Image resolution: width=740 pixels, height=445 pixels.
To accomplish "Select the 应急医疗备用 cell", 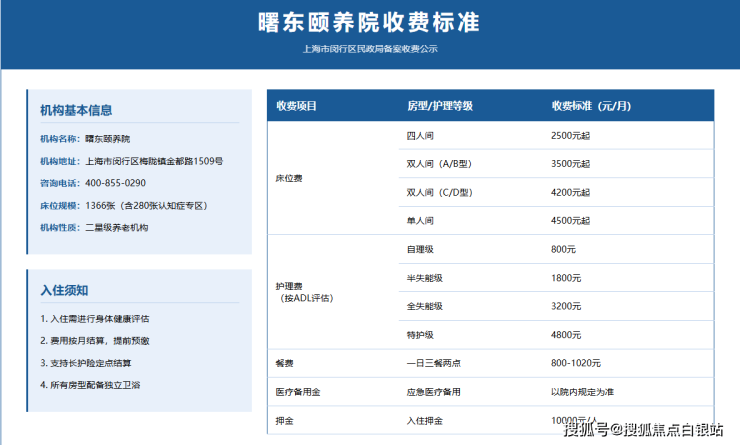I will tap(434, 392).
